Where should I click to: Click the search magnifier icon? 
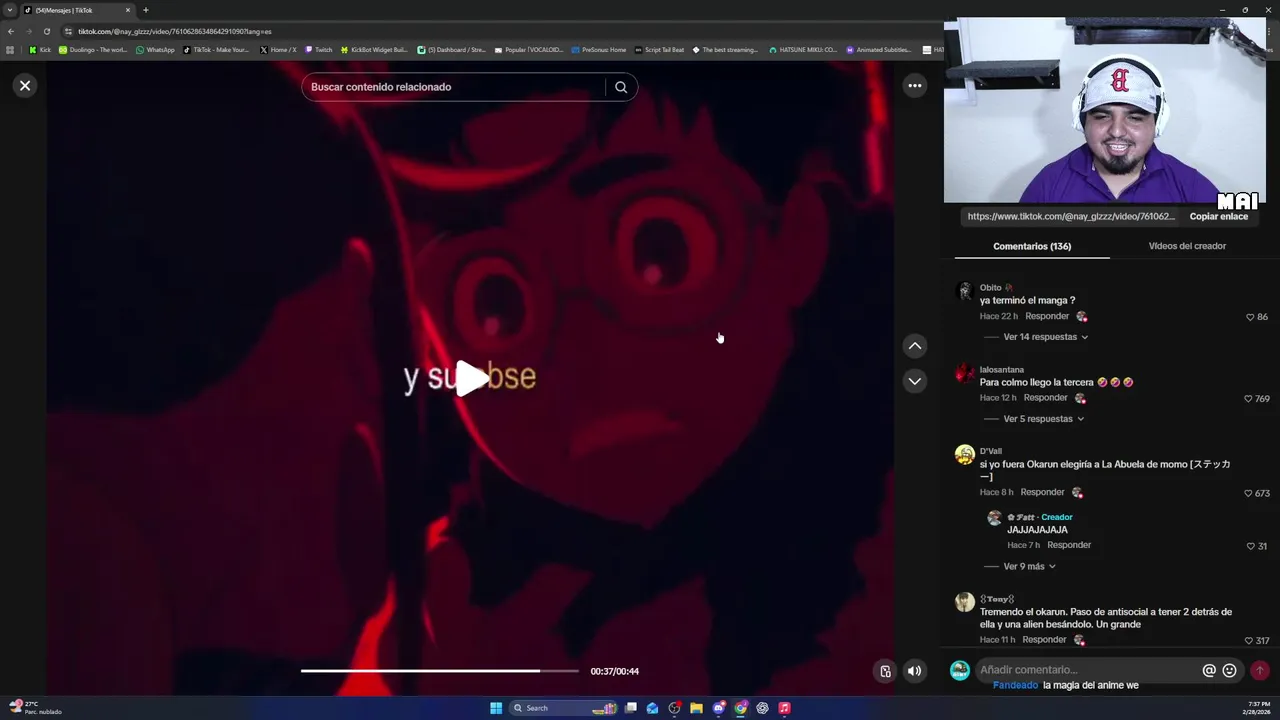[621, 87]
